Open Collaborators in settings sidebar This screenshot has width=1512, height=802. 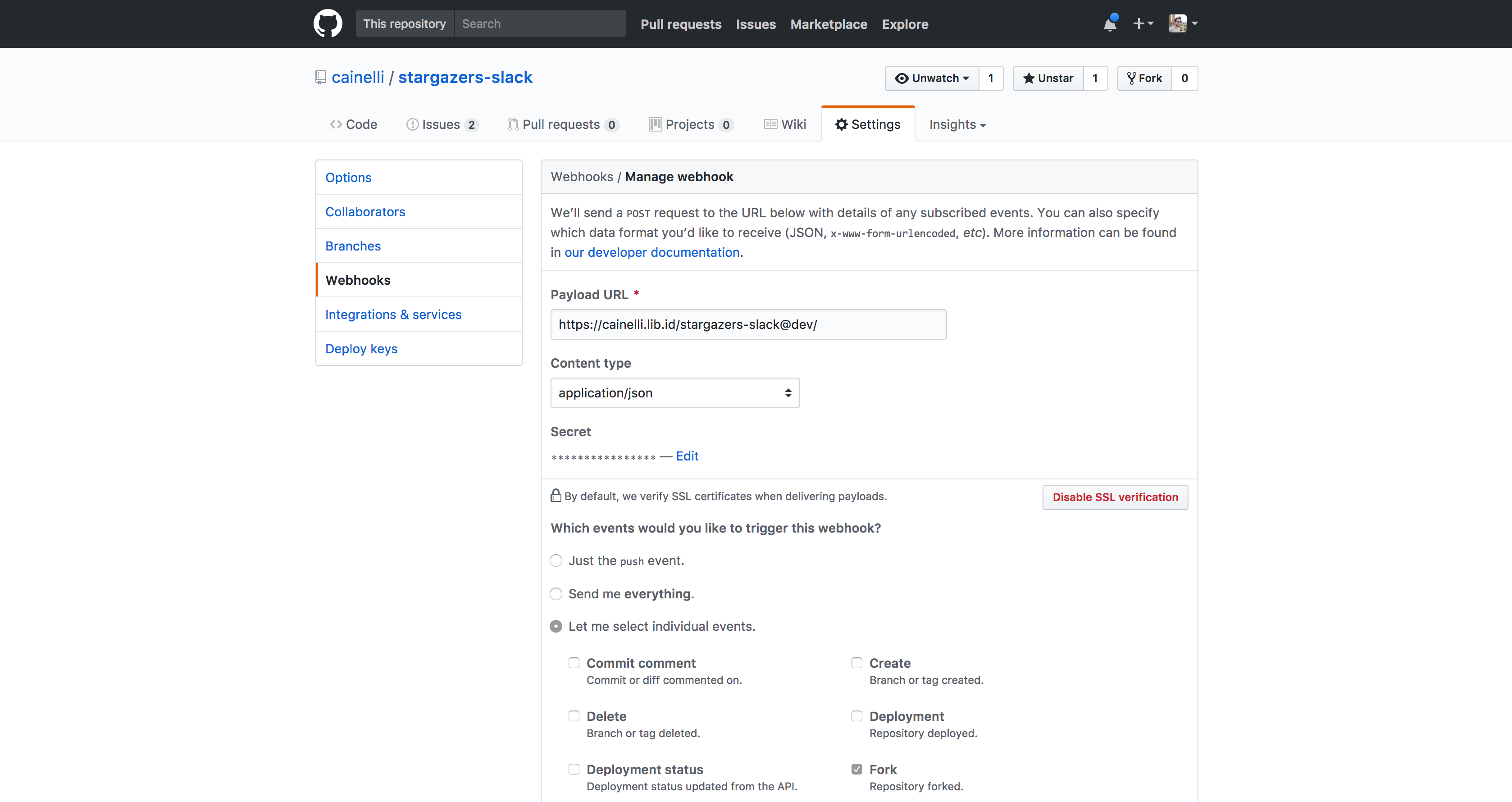[x=419, y=211]
